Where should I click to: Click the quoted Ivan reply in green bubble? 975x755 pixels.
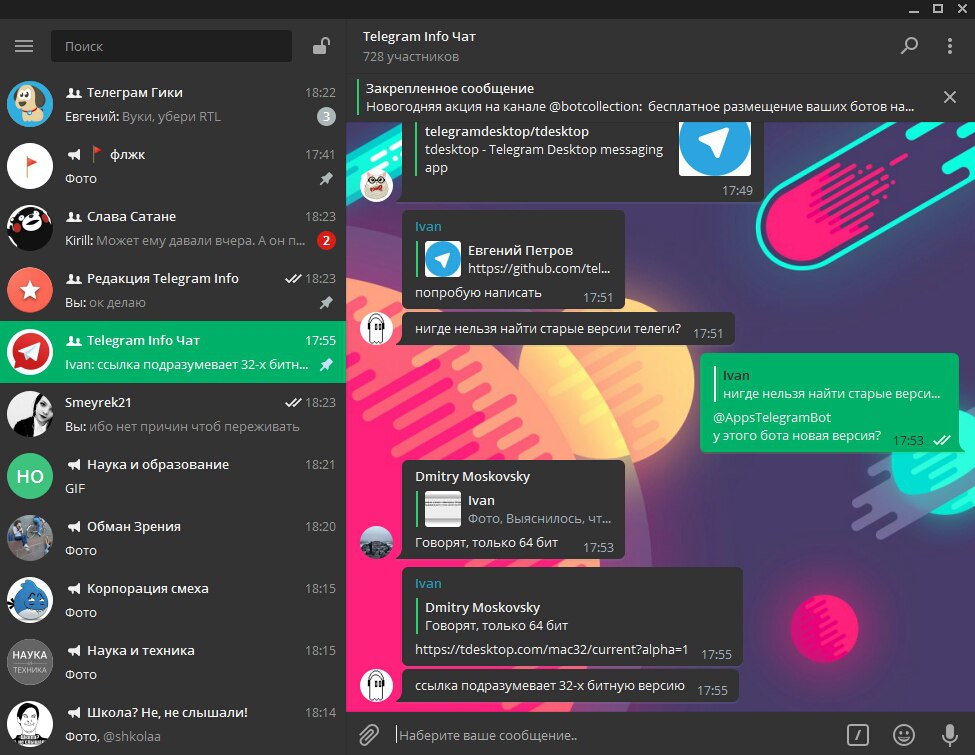[831, 384]
